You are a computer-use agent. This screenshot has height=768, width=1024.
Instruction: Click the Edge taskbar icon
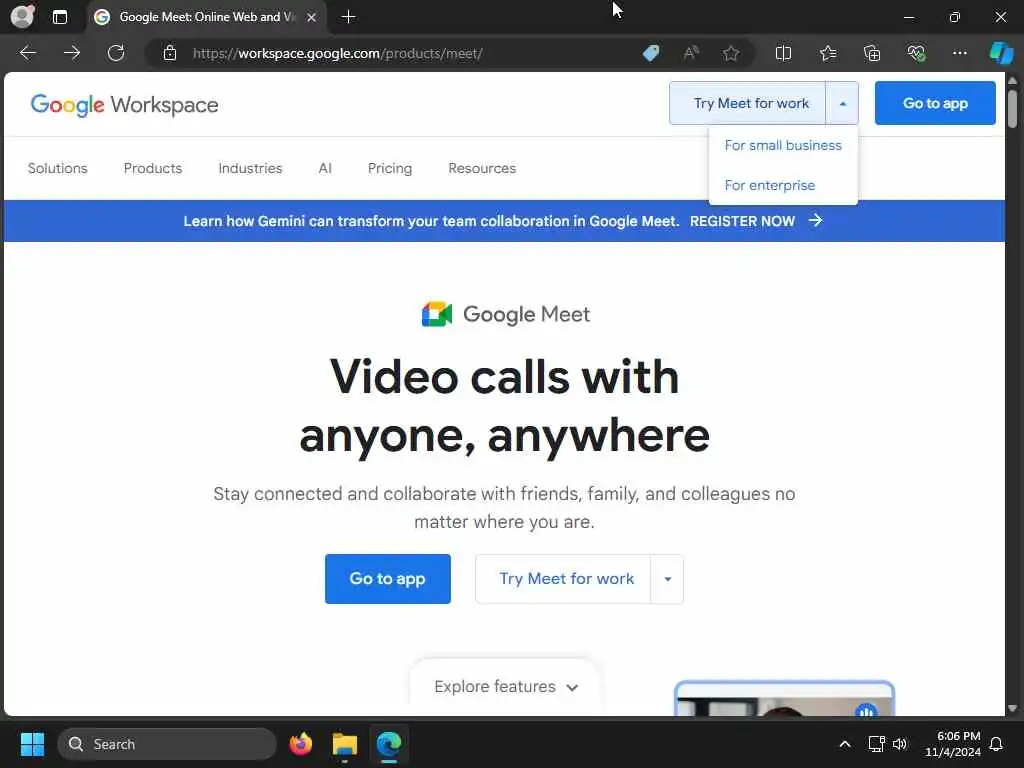389,744
